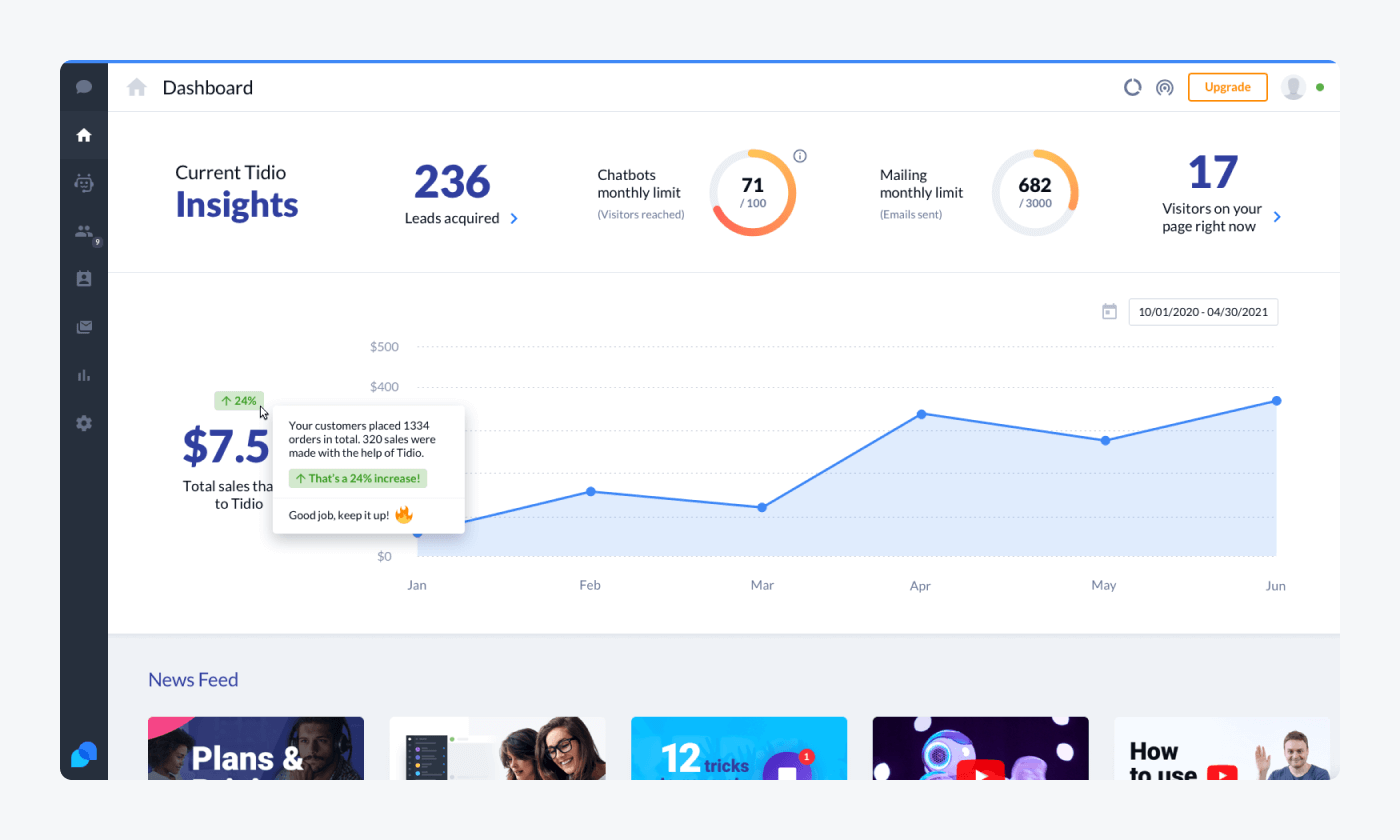This screenshot has height=840, width=1400.
Task: Click the Tidio logo at sidebar bottom
Action: point(84,755)
